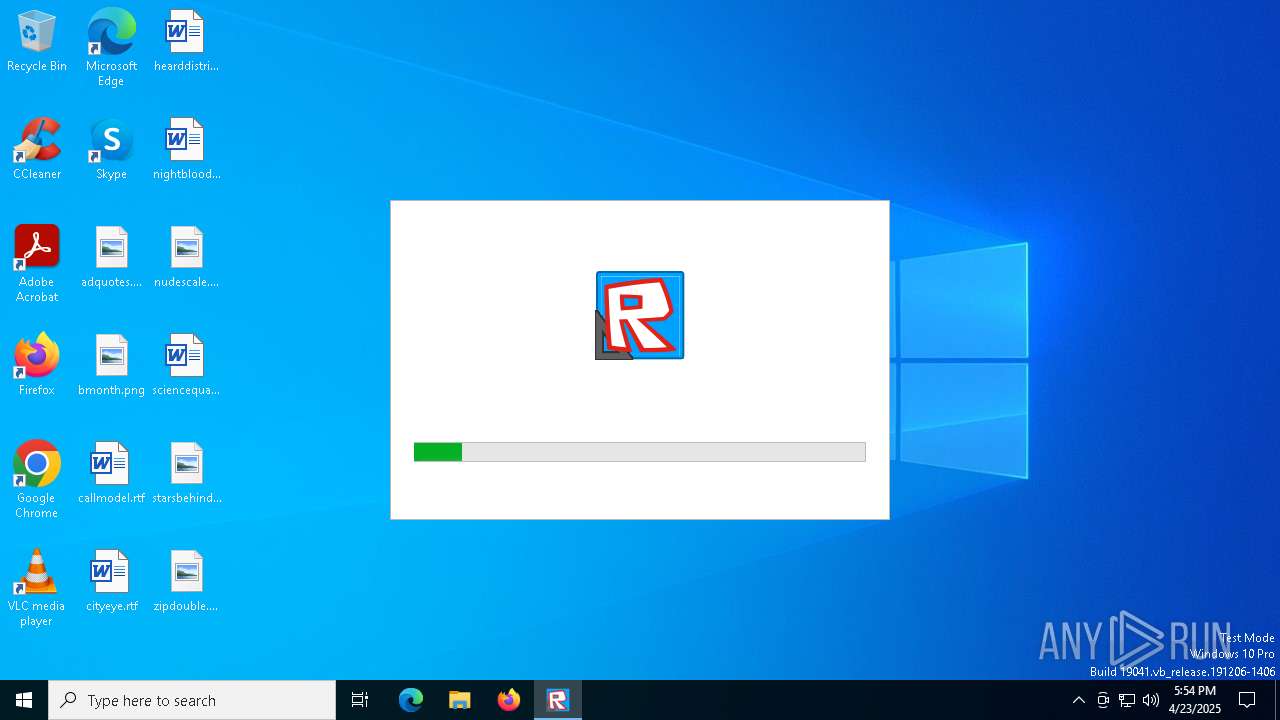1280x720 pixels.
Task: Click the Show desktop sliver at taskbar end
Action: point(1276,700)
